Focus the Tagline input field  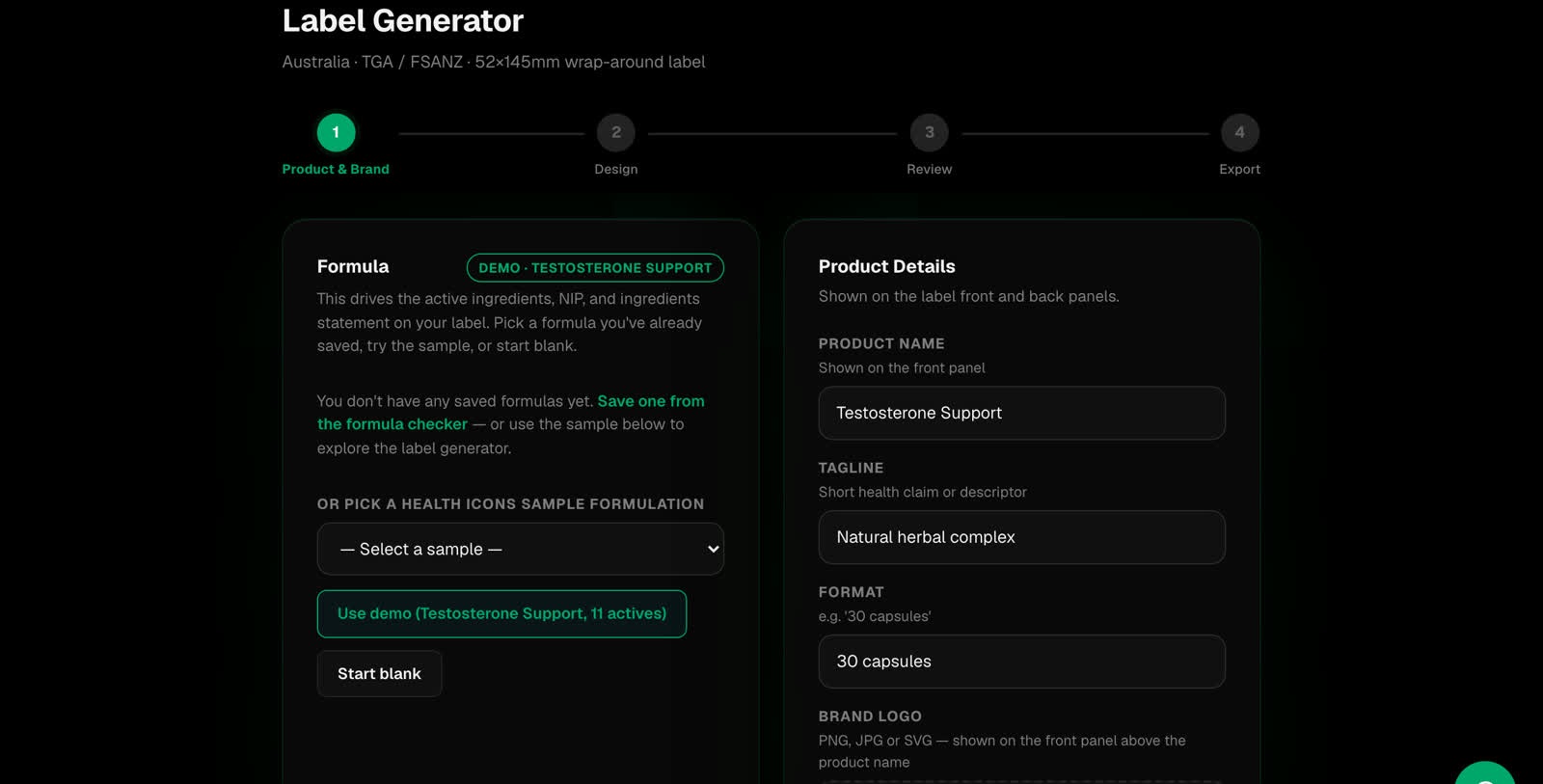(x=1022, y=537)
